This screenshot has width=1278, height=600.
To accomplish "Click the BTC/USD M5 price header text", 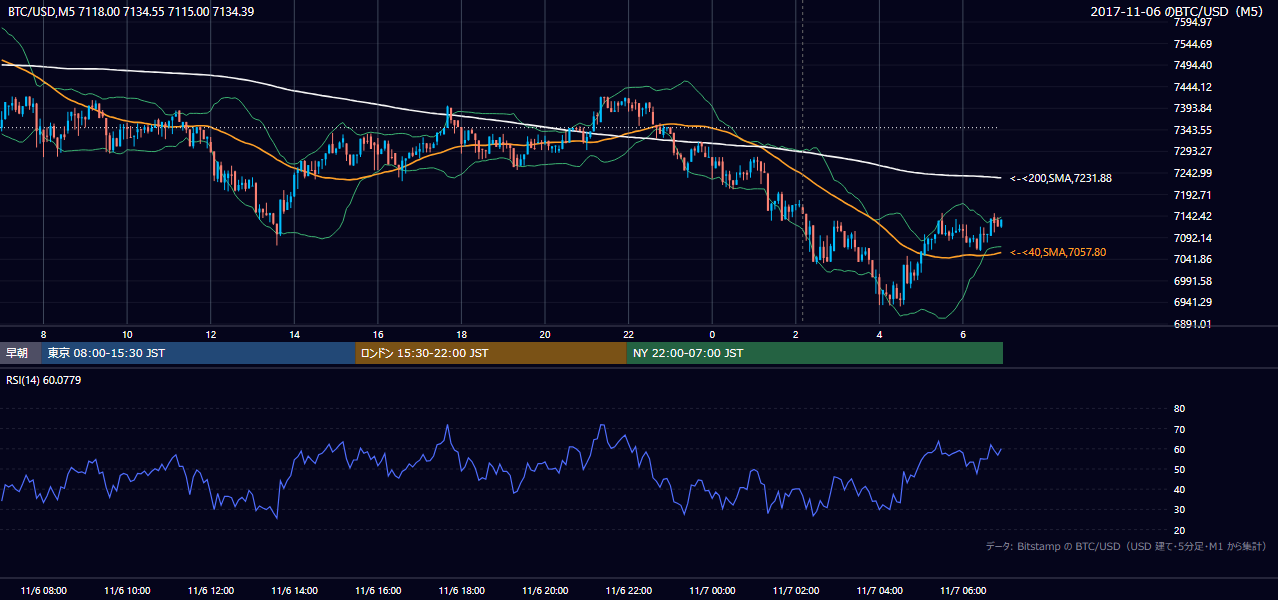I will (x=131, y=12).
